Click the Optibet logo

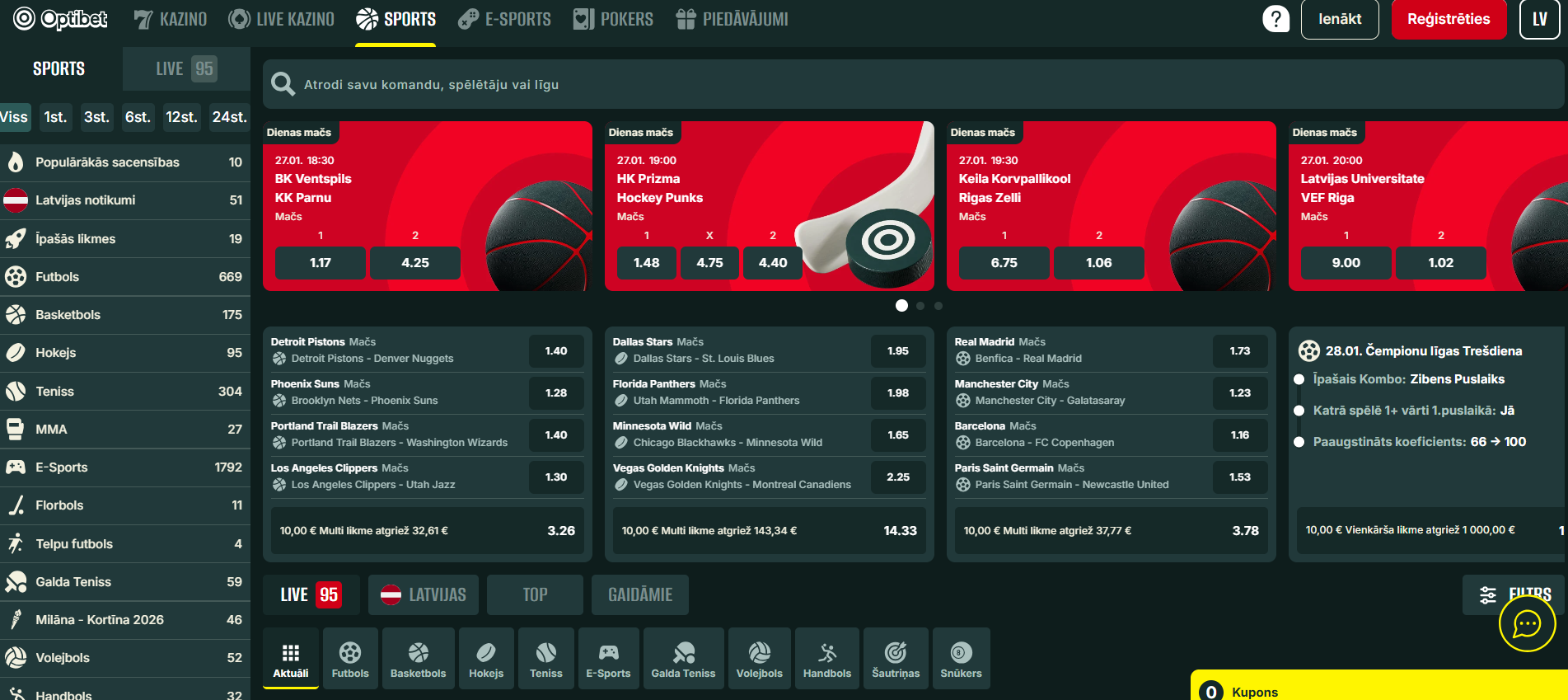coord(61,19)
